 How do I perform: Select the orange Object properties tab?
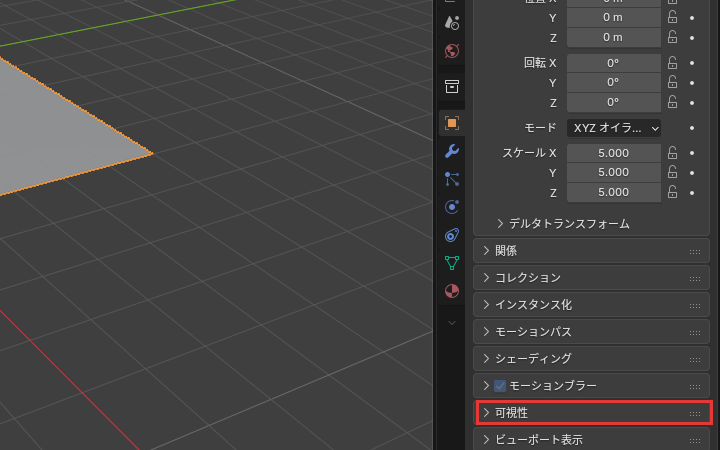452,123
